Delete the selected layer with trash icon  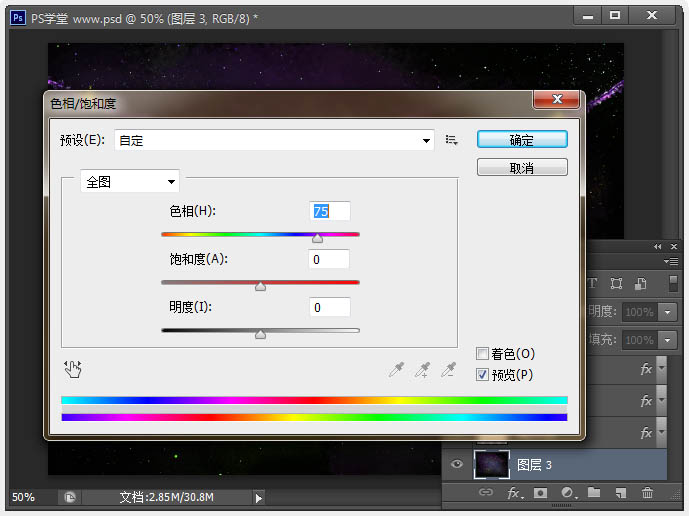tap(647, 492)
